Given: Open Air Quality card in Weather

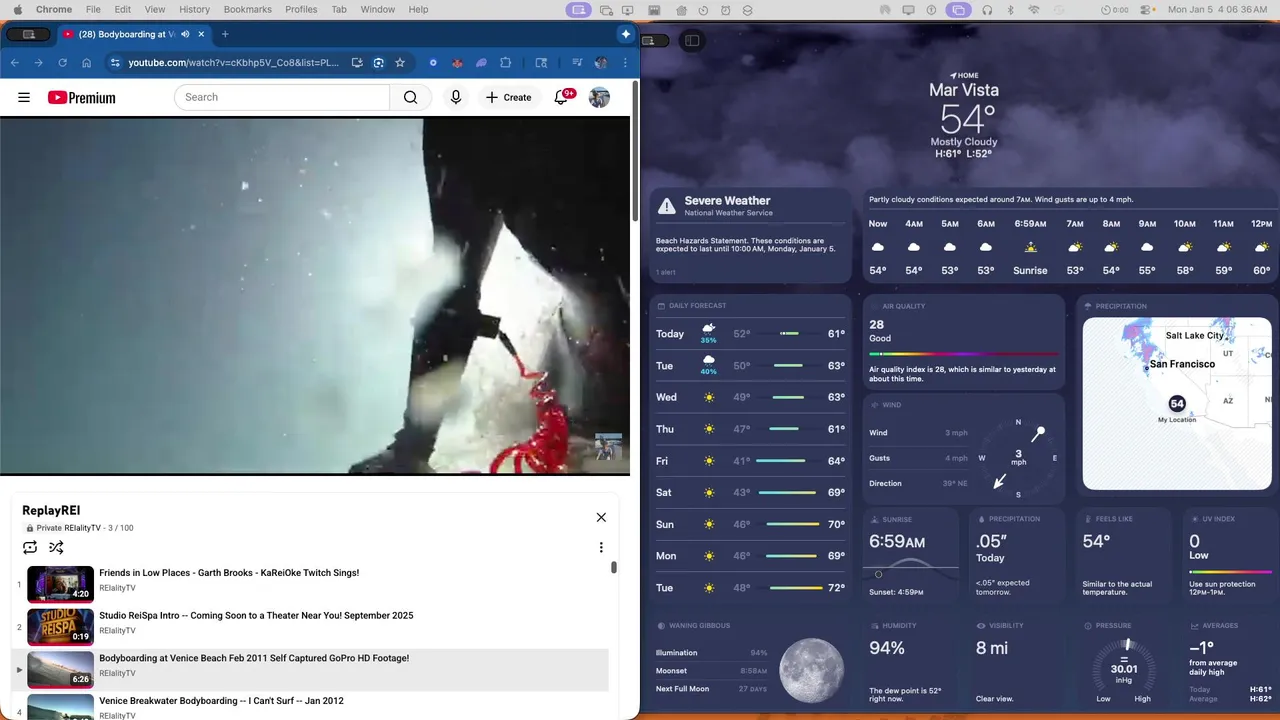Looking at the screenshot, I should [963, 341].
